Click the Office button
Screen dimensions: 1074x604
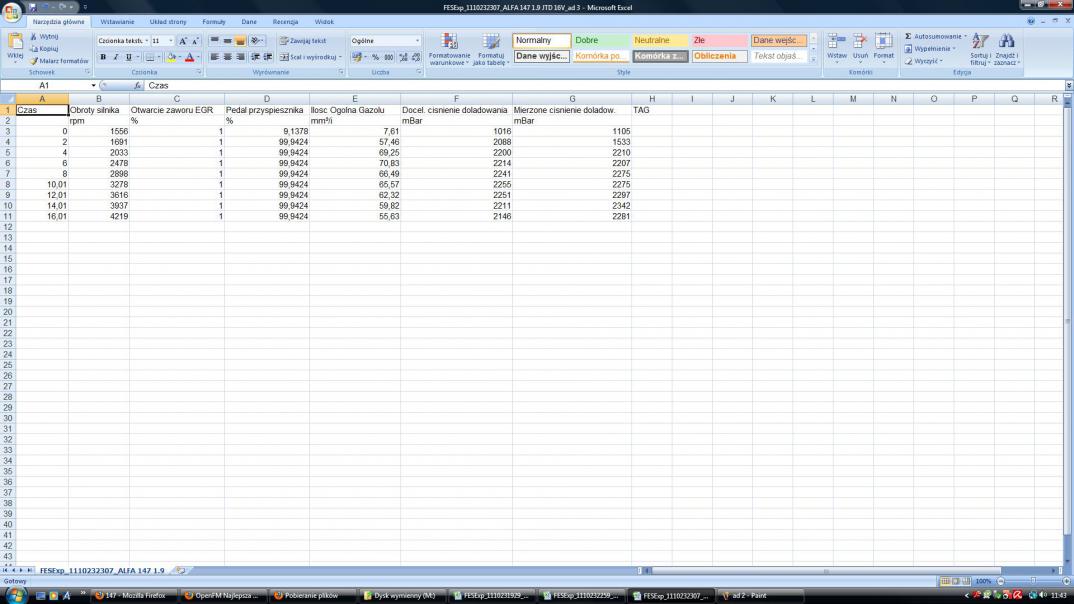coord(12,12)
